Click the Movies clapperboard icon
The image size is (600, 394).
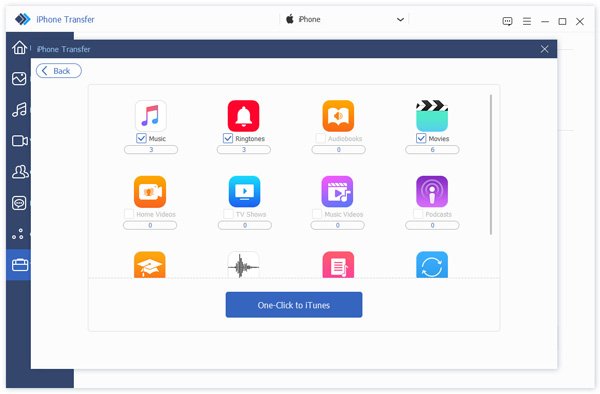click(432, 116)
